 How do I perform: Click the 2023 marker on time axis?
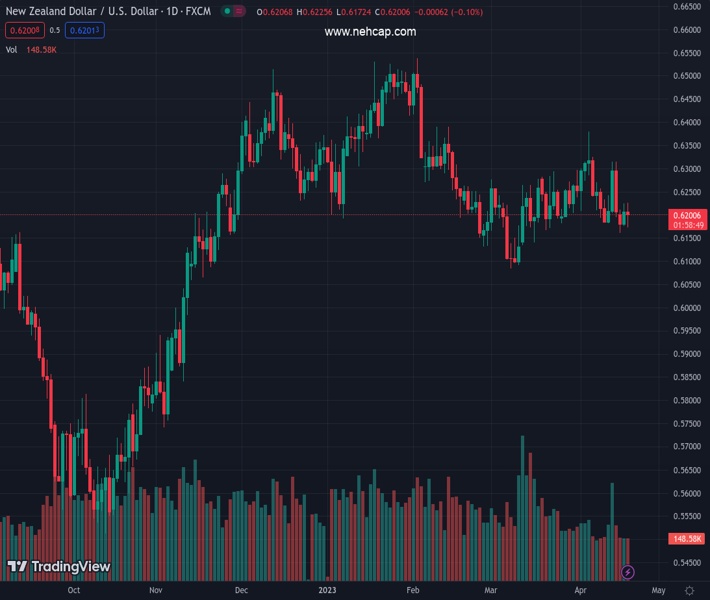(x=329, y=591)
